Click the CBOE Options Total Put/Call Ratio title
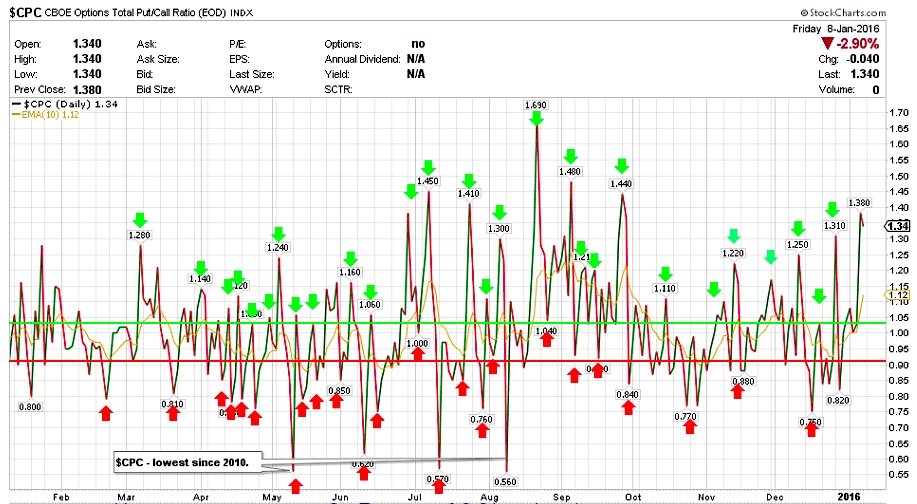 [135, 12]
